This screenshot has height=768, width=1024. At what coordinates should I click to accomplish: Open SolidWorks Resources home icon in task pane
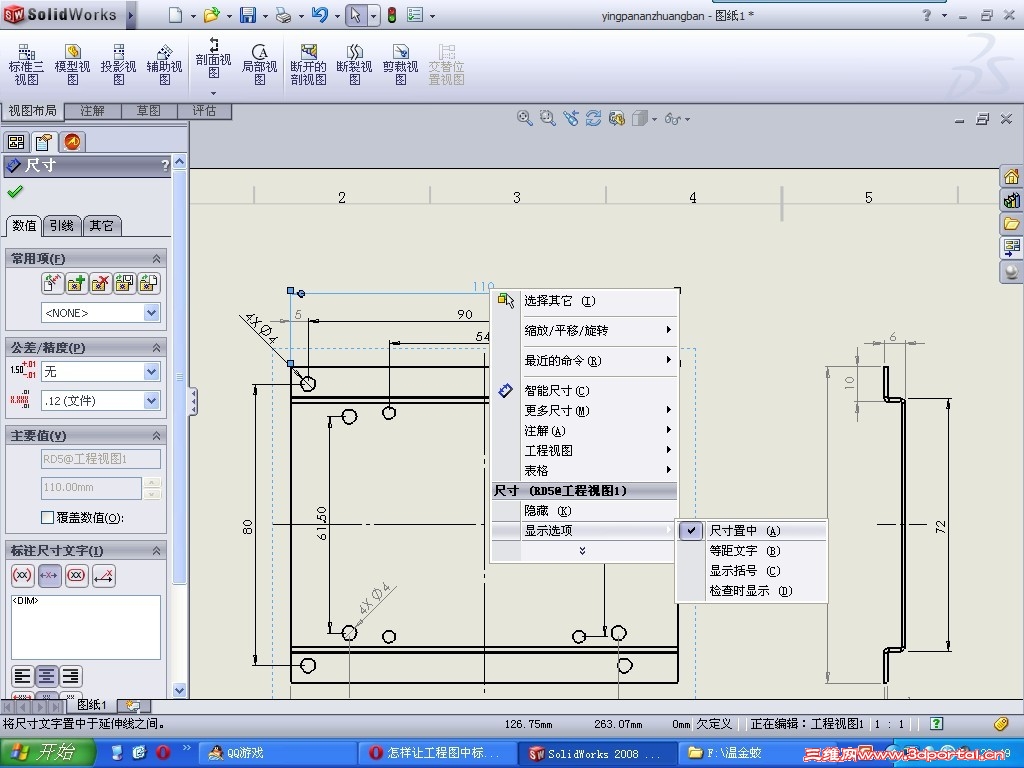point(1011,176)
